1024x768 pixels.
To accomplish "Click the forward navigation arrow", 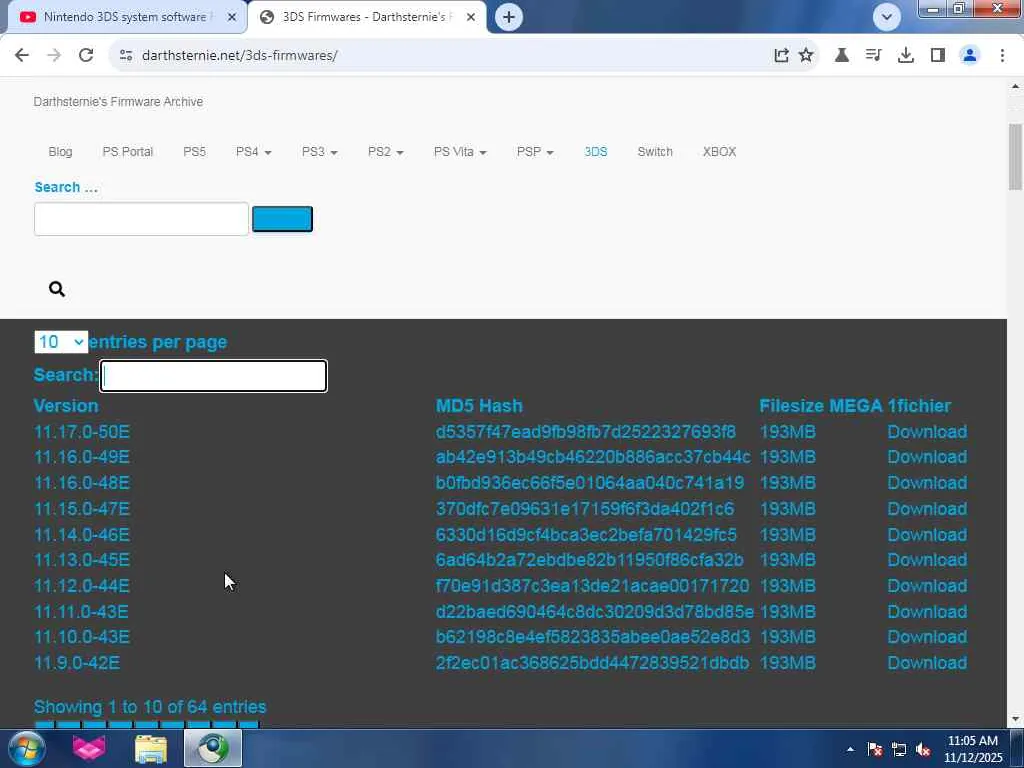I will pos(54,55).
